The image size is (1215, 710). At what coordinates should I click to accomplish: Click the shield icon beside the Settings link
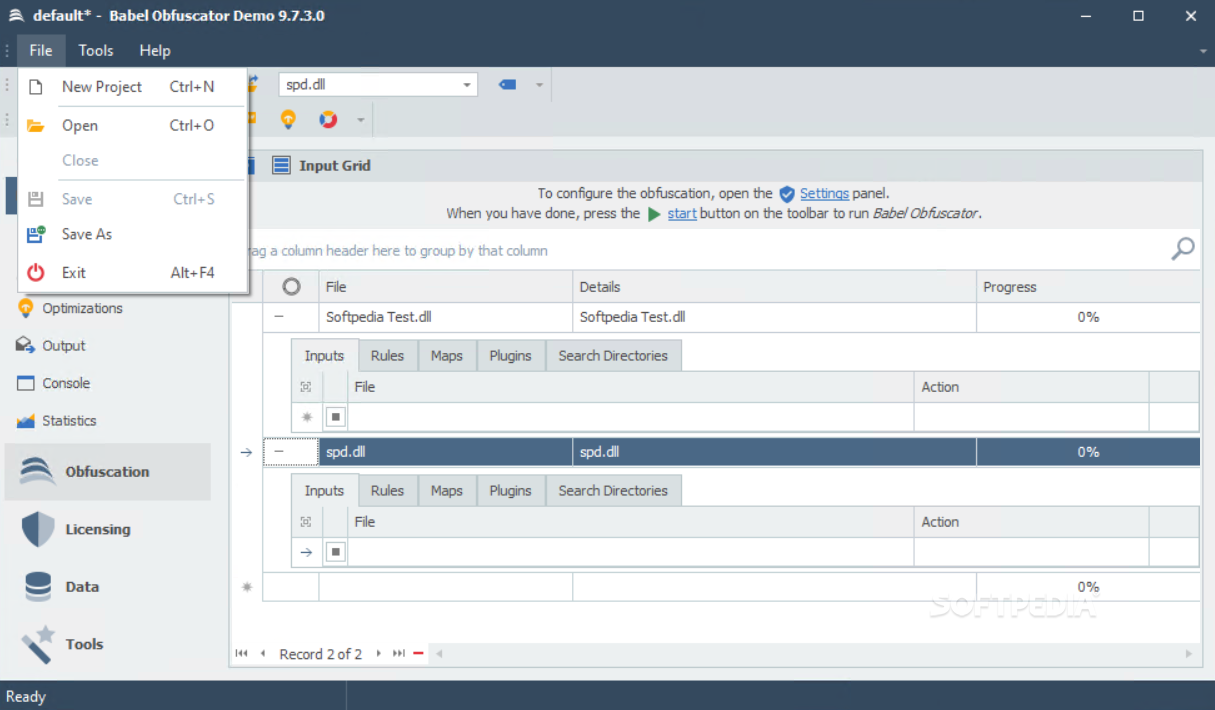[x=787, y=194]
